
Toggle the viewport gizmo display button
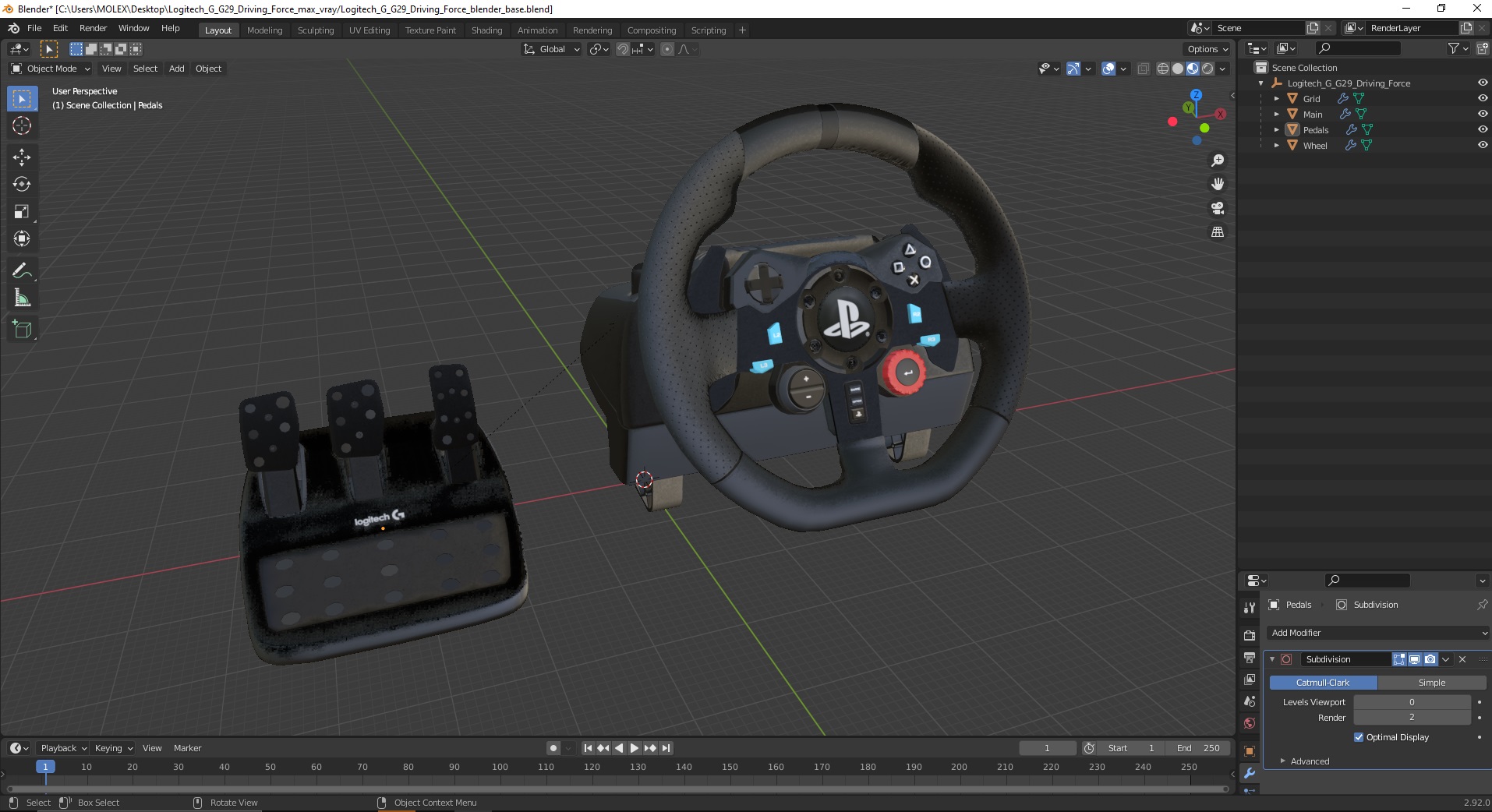click(x=1073, y=69)
